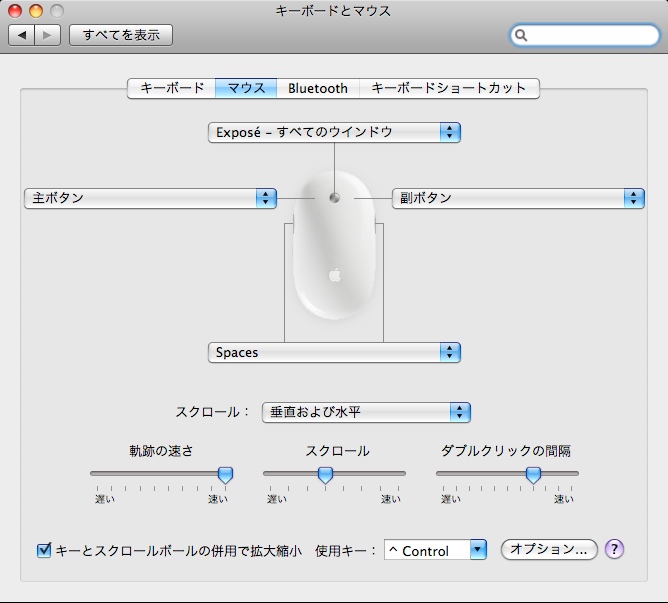Image resolution: width=668 pixels, height=603 pixels.
Task: Close the window with the red button
Action: tap(15, 11)
